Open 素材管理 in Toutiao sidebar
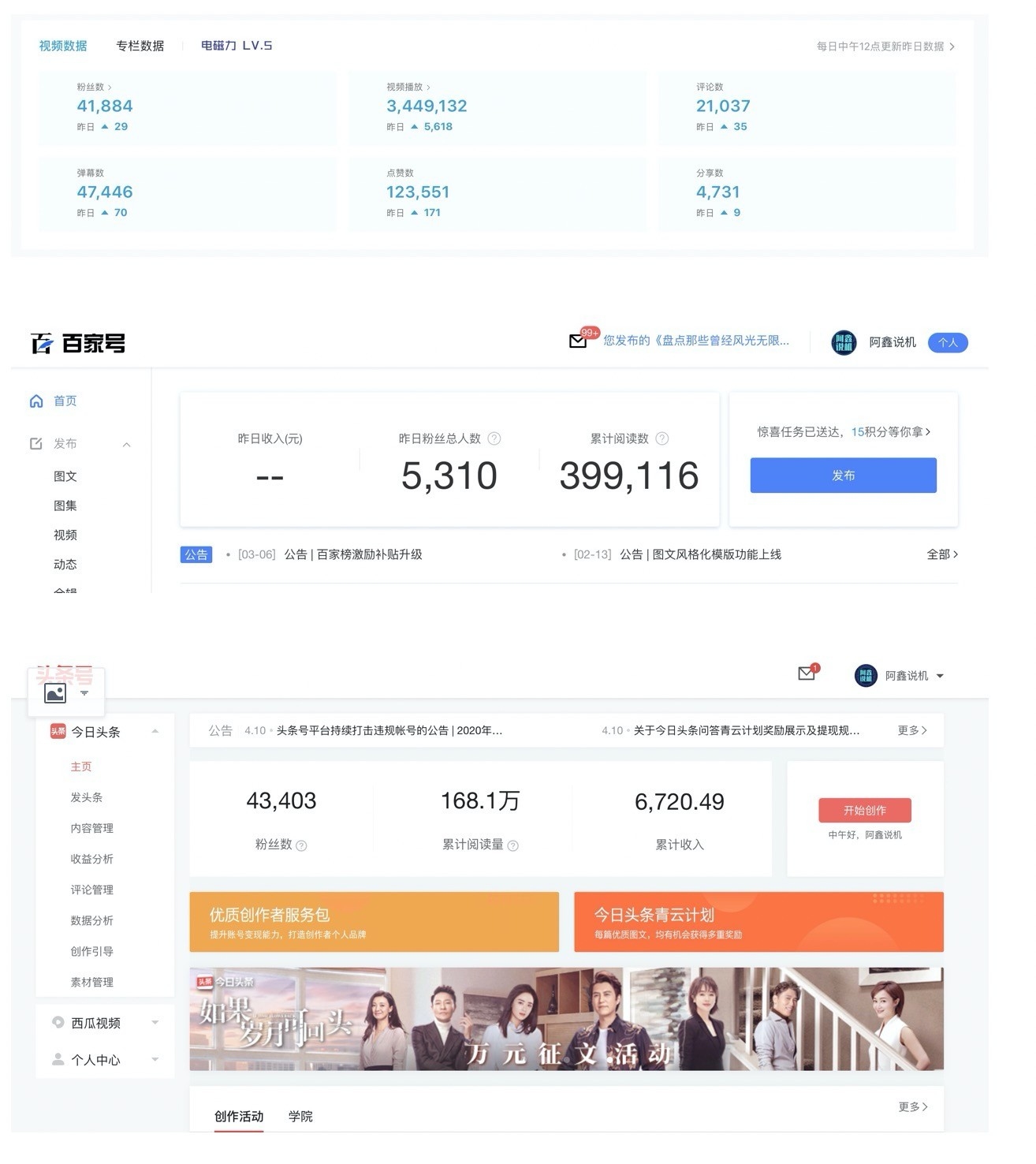Screen dimensions: 1036x1164 (92, 982)
